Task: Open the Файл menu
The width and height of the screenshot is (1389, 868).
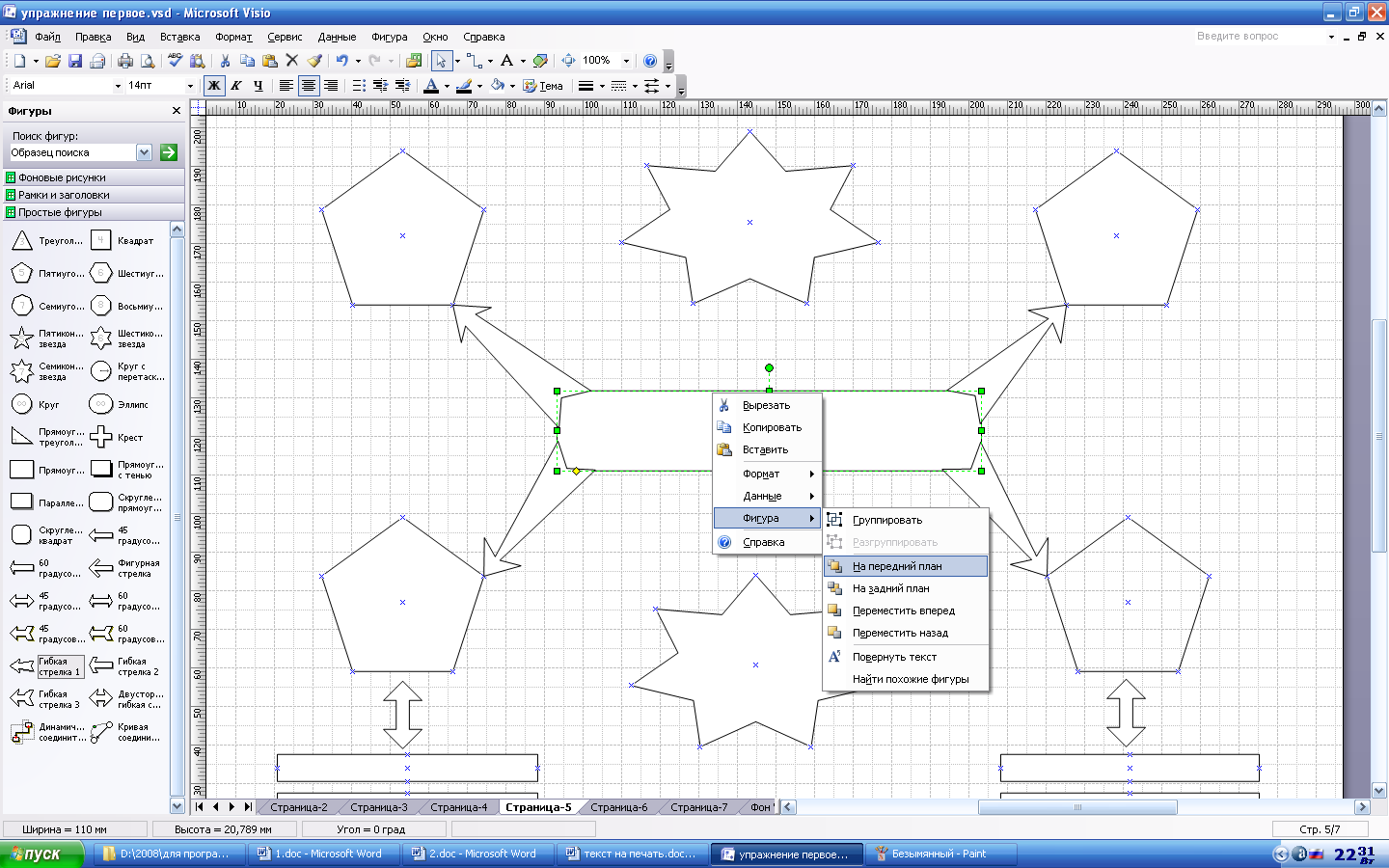Action: pyautogui.click(x=47, y=37)
